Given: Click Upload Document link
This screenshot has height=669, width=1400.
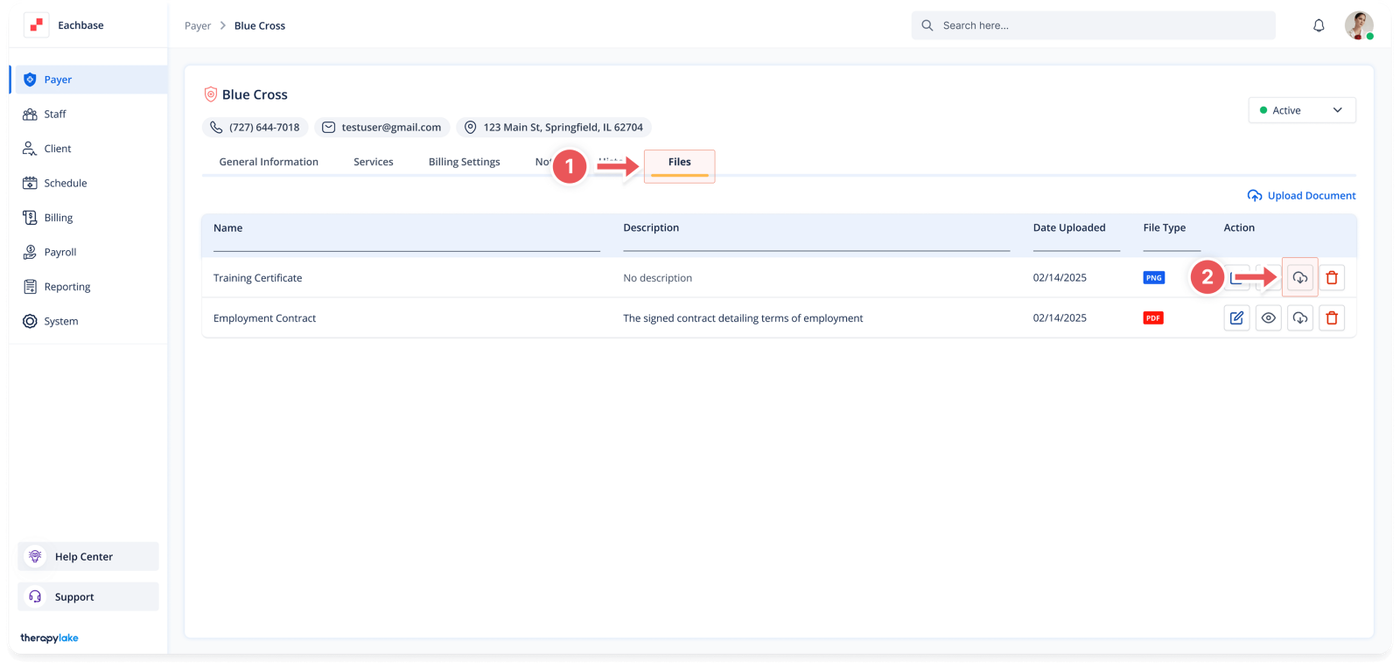Looking at the screenshot, I should click(x=1301, y=196).
